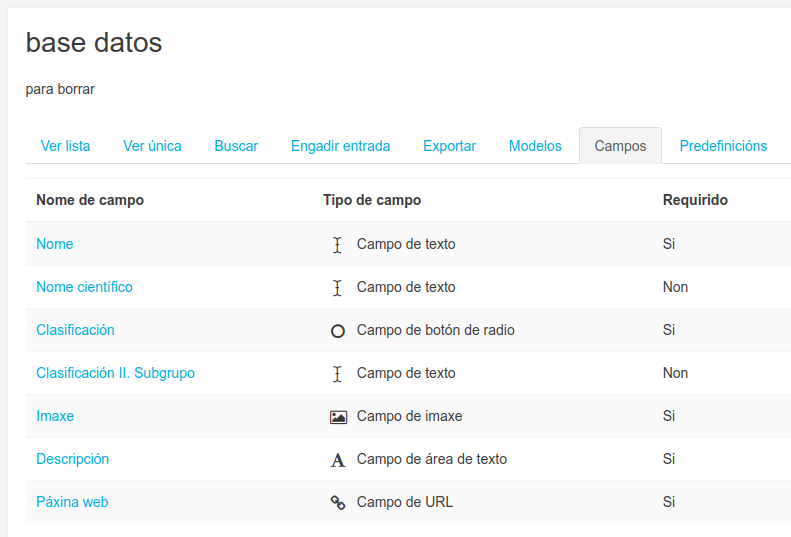Click the text area icon for Descripción
Screen dimensions: 791x537
(338, 460)
